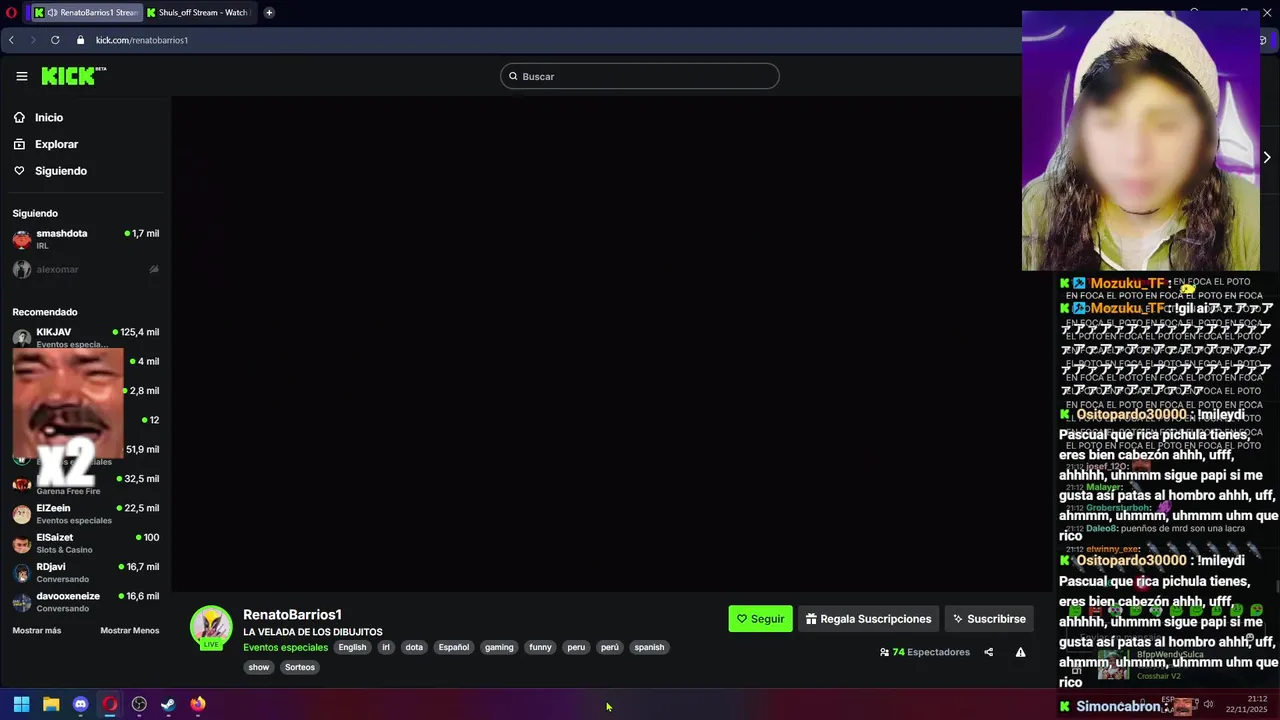The width and height of the screenshot is (1280, 720).
Task: Open a new browser tab
Action: (x=269, y=13)
